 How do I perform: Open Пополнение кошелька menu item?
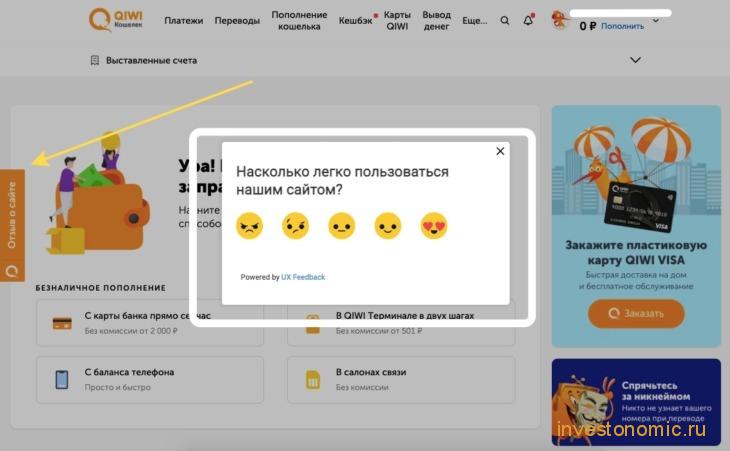(299, 20)
